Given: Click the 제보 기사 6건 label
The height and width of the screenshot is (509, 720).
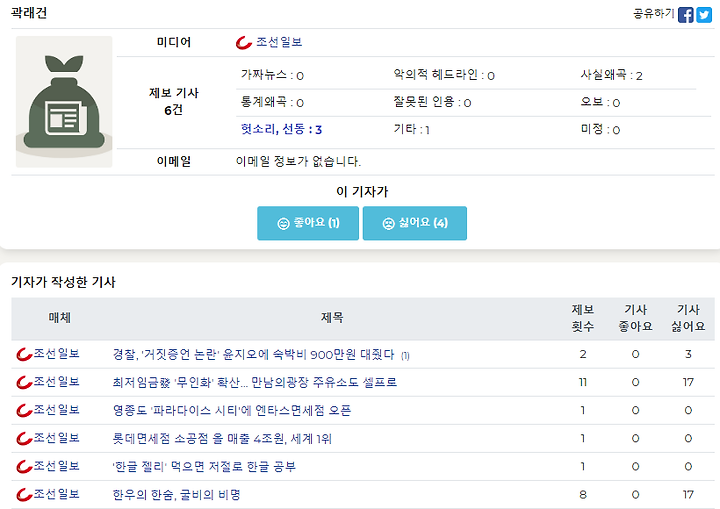Looking at the screenshot, I should pos(174,102).
